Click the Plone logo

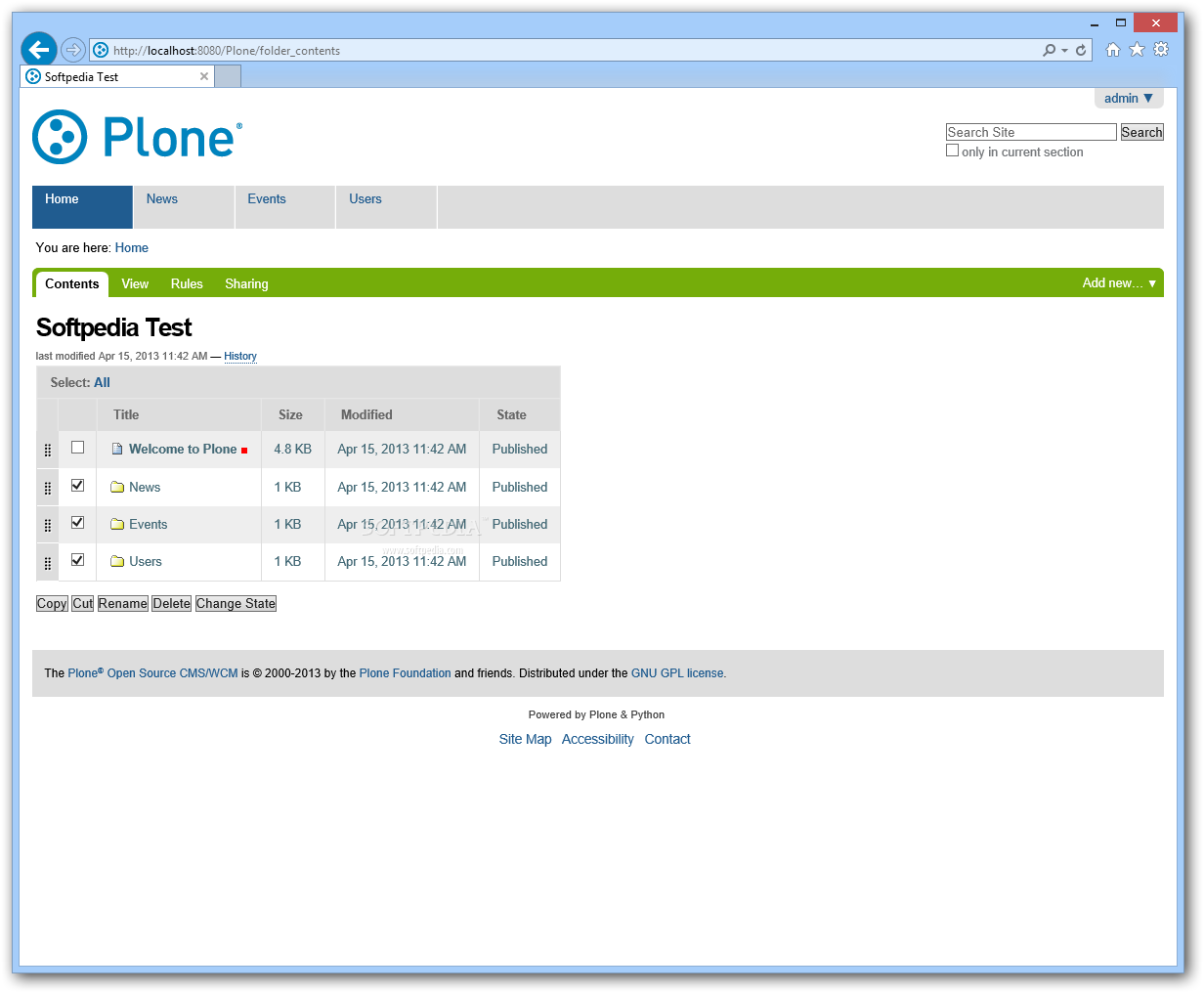pos(138,137)
